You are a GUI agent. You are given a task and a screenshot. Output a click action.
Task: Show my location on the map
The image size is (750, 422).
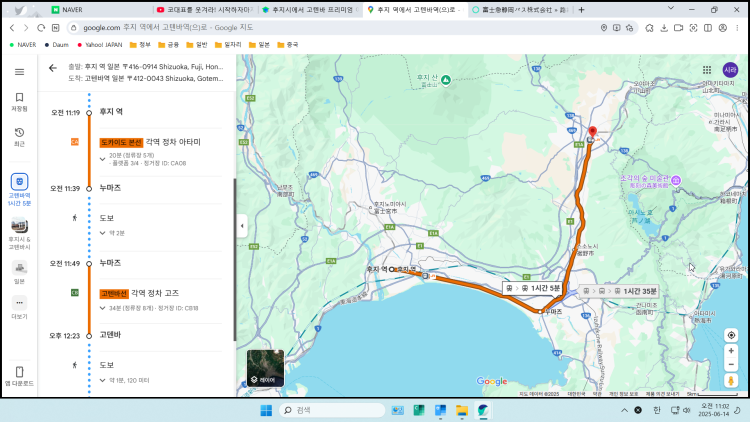(x=731, y=335)
